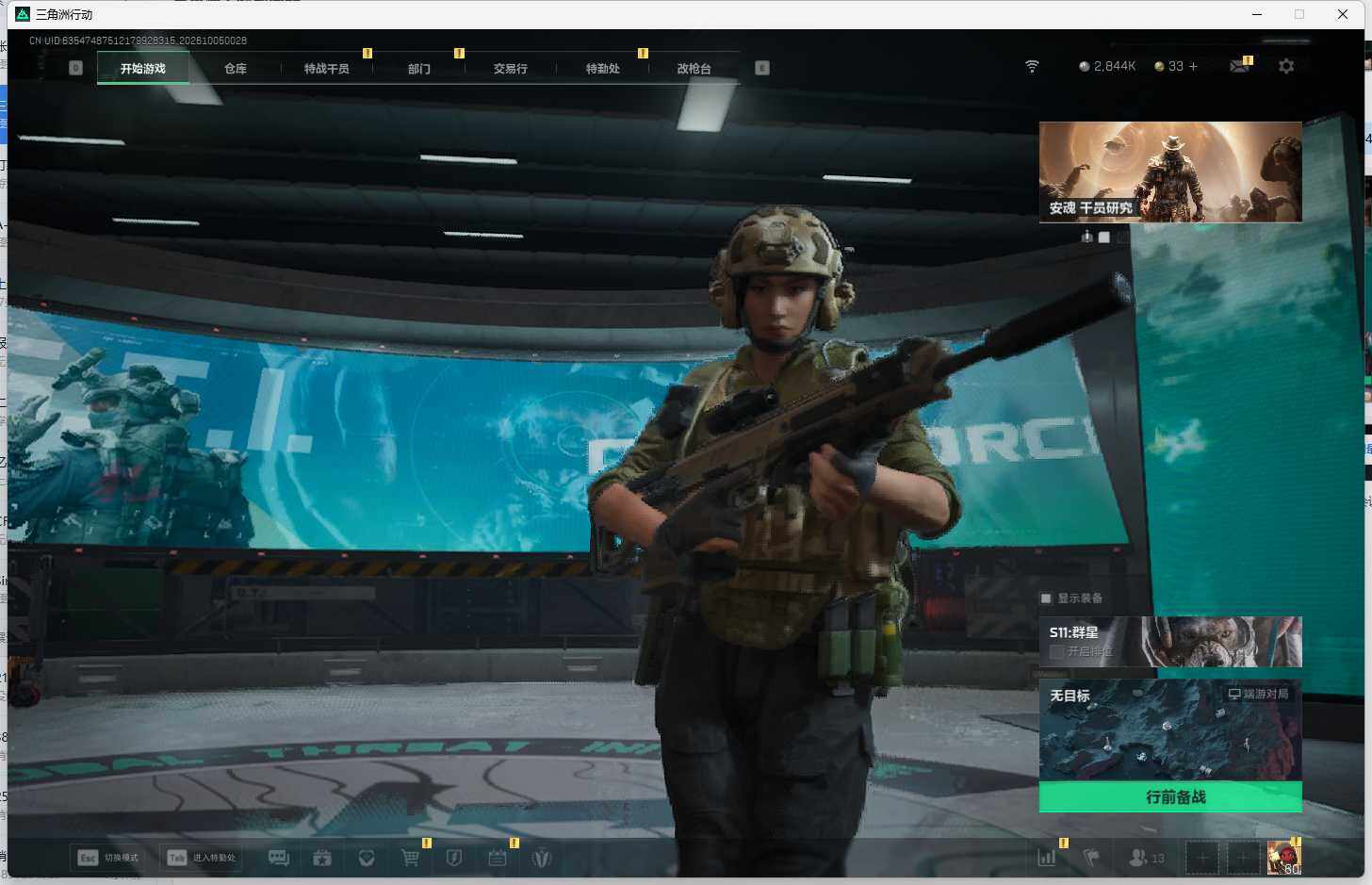Click the lightning shield icon
The image size is (1372, 885).
454,858
